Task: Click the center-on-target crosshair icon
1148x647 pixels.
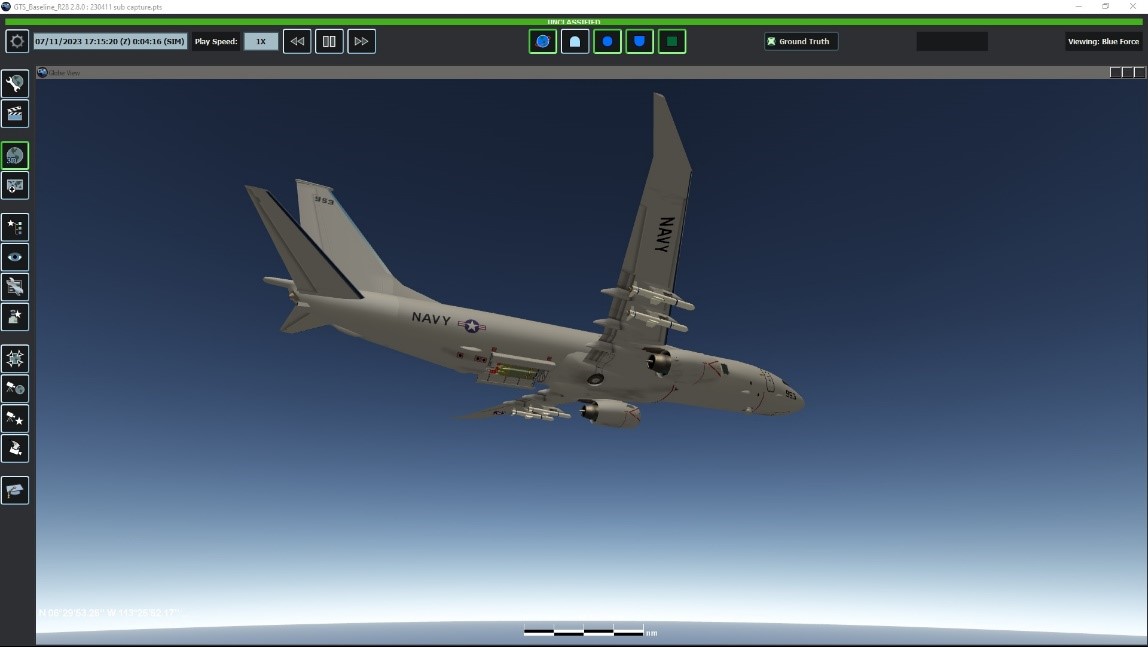Action: tap(15, 359)
